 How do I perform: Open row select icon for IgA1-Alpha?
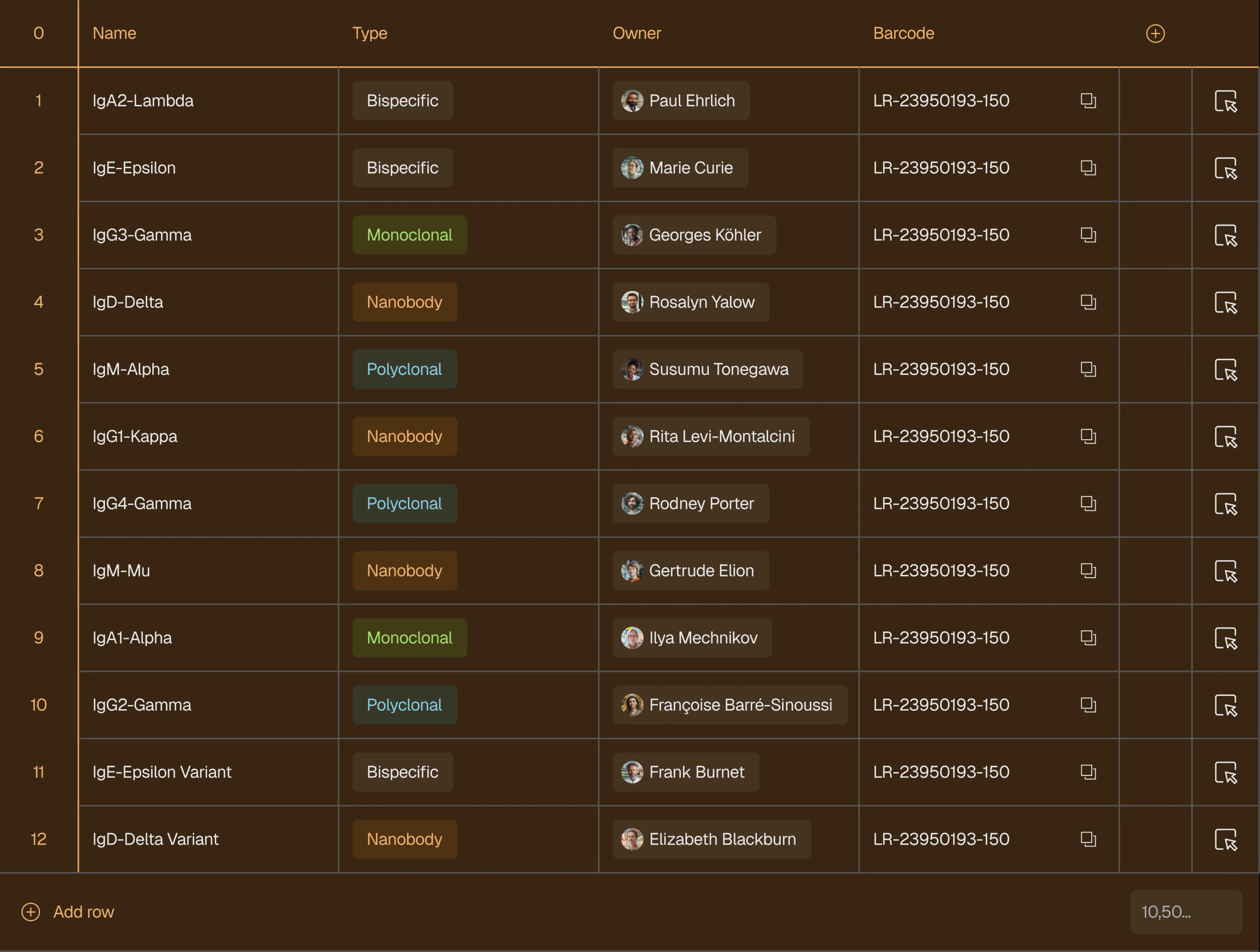tap(1226, 639)
